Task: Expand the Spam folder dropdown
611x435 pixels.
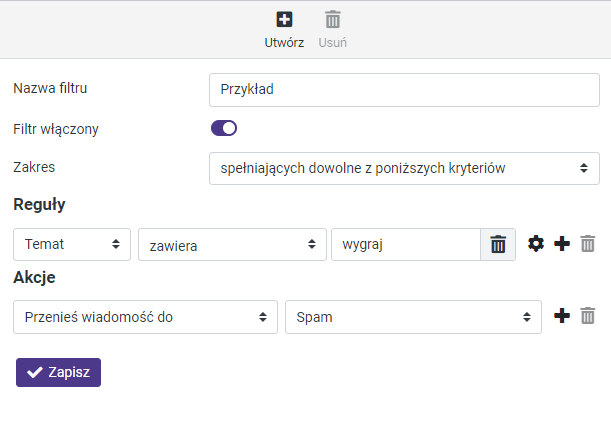Action: 413,316
